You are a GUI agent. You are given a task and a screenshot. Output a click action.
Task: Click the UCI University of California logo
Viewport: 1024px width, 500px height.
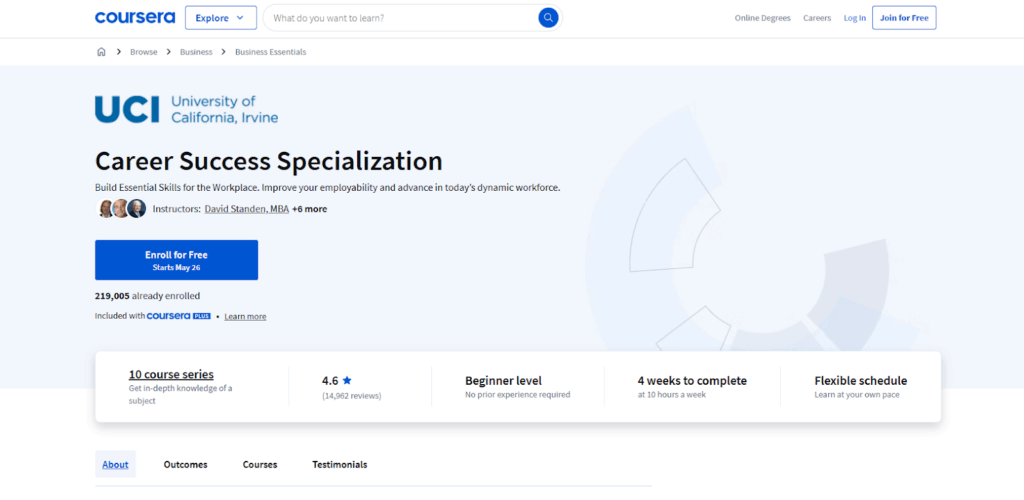(186, 109)
